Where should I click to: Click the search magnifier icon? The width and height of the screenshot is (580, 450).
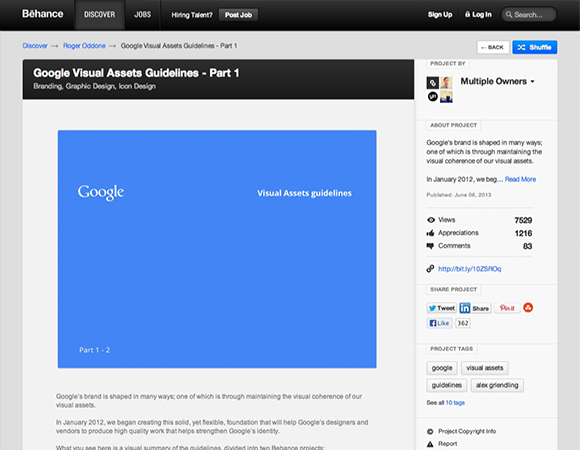(x=509, y=15)
